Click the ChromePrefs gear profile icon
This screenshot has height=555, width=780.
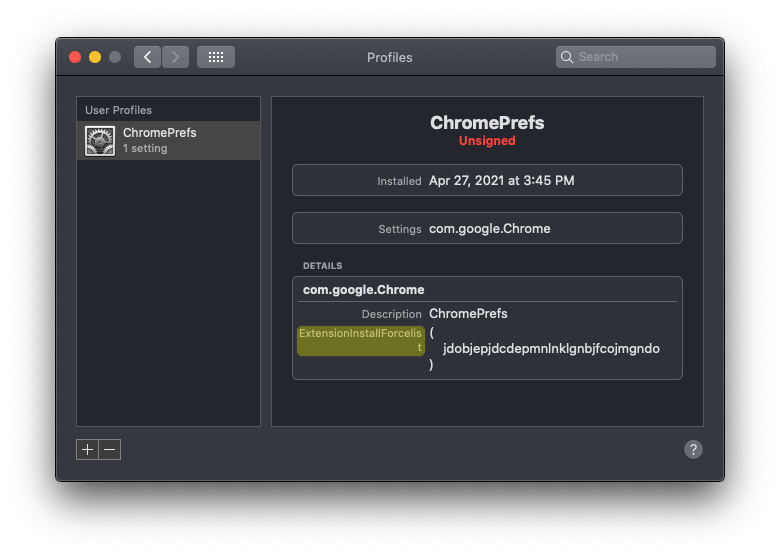point(100,141)
